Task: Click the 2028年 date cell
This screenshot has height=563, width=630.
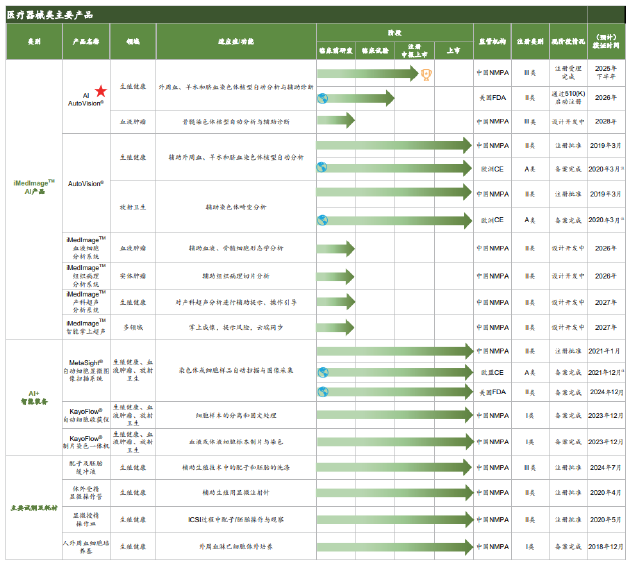Action: click(606, 121)
